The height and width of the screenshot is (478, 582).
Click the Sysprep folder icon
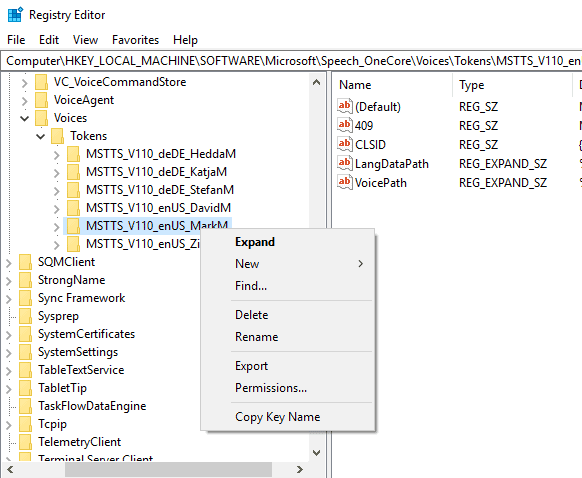[x=25, y=316]
